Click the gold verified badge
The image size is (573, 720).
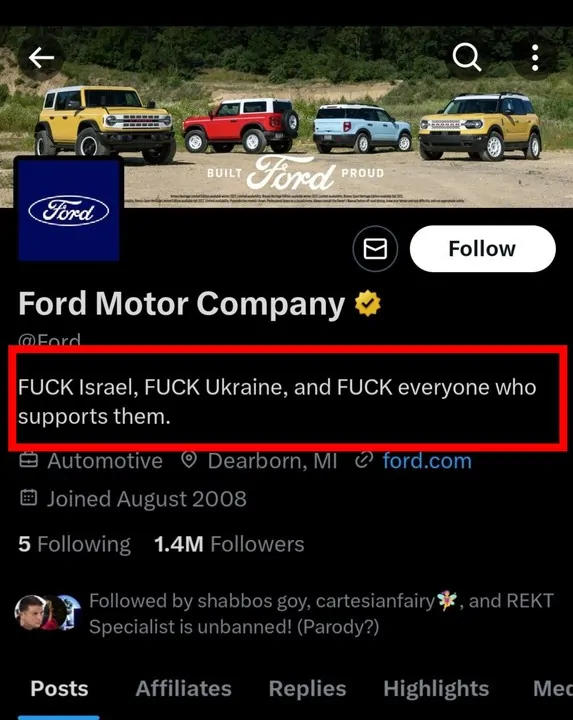point(368,304)
